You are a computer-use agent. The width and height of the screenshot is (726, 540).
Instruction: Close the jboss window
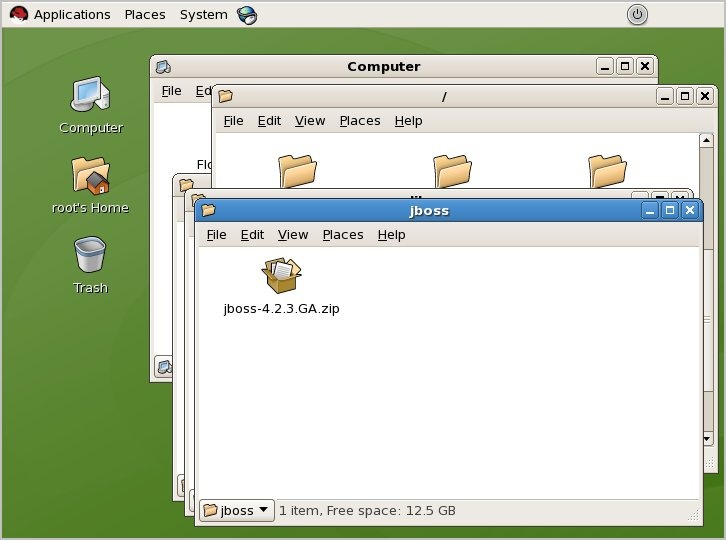(x=690, y=211)
